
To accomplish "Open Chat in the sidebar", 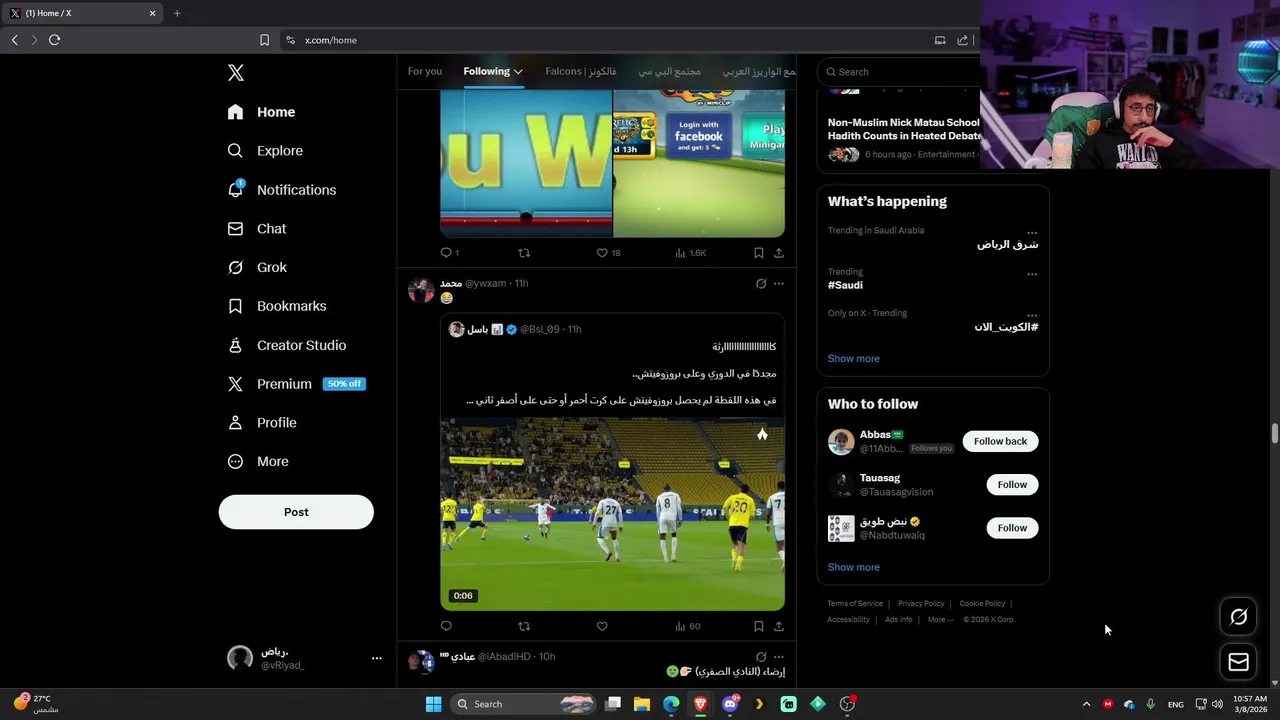I will (x=257, y=229).
